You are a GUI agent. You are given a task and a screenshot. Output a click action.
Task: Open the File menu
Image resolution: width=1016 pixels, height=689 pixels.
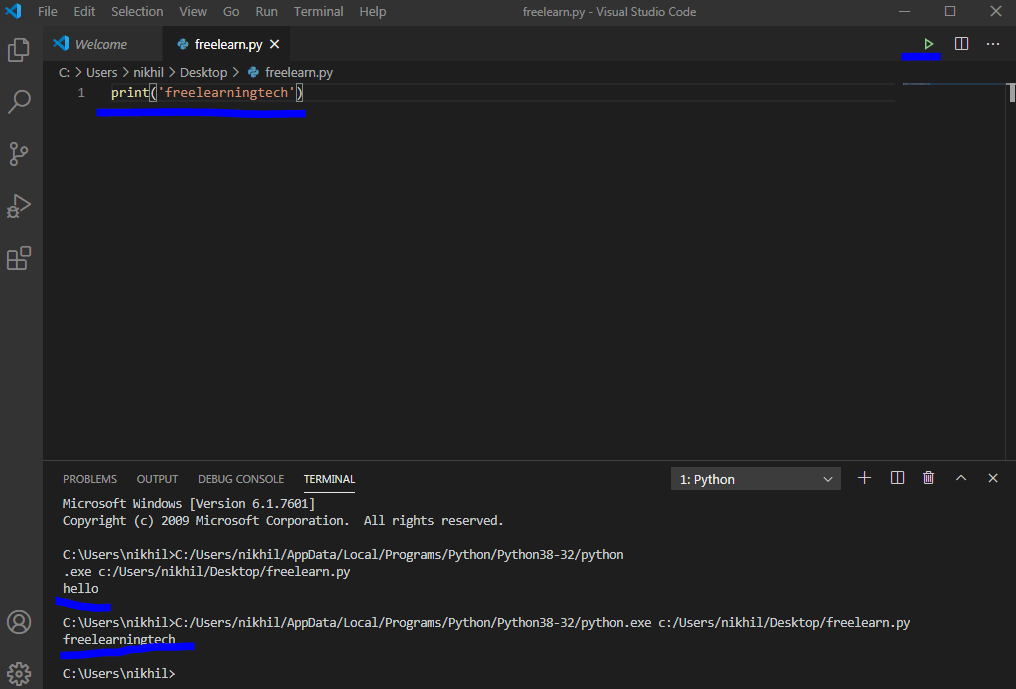point(47,12)
